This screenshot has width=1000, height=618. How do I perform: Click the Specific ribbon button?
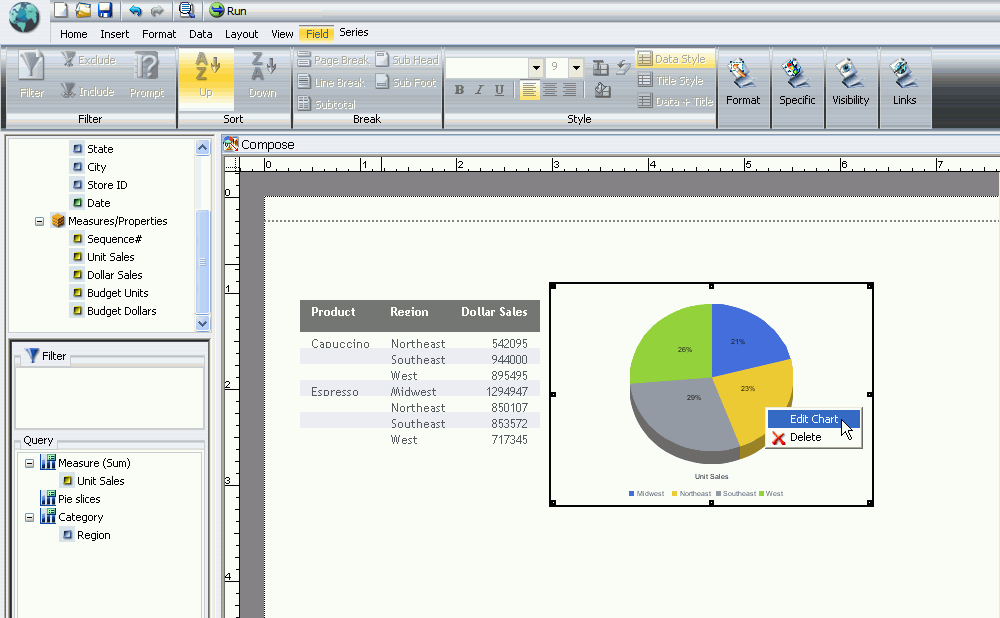(x=797, y=82)
